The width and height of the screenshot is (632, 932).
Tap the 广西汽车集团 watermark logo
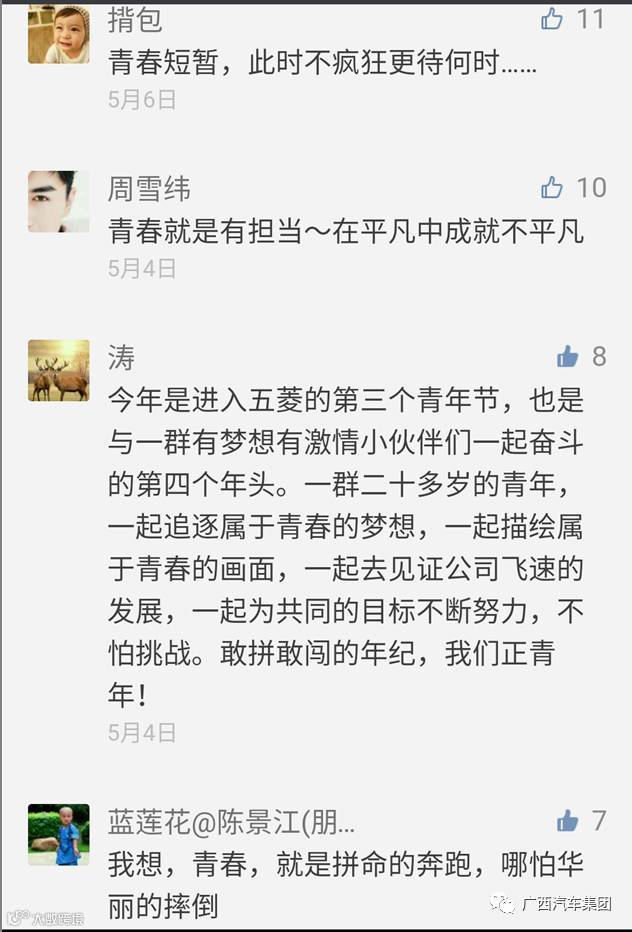pos(551,904)
